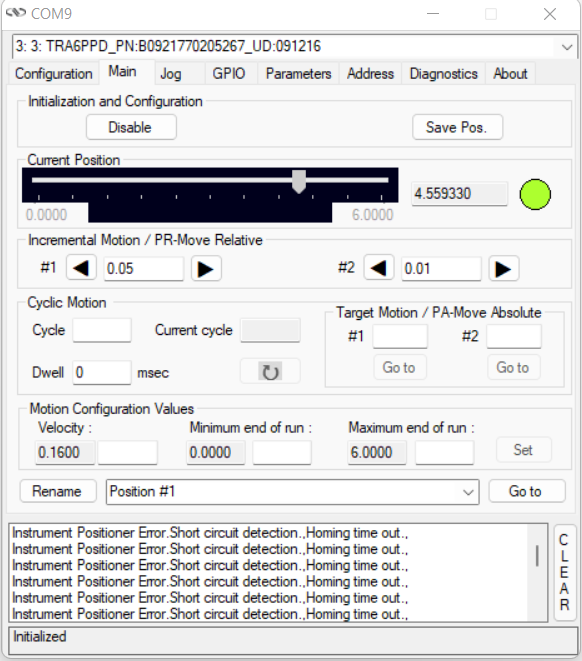Click the Go to button beside Position #1
The height and width of the screenshot is (661, 582).
pos(526,491)
